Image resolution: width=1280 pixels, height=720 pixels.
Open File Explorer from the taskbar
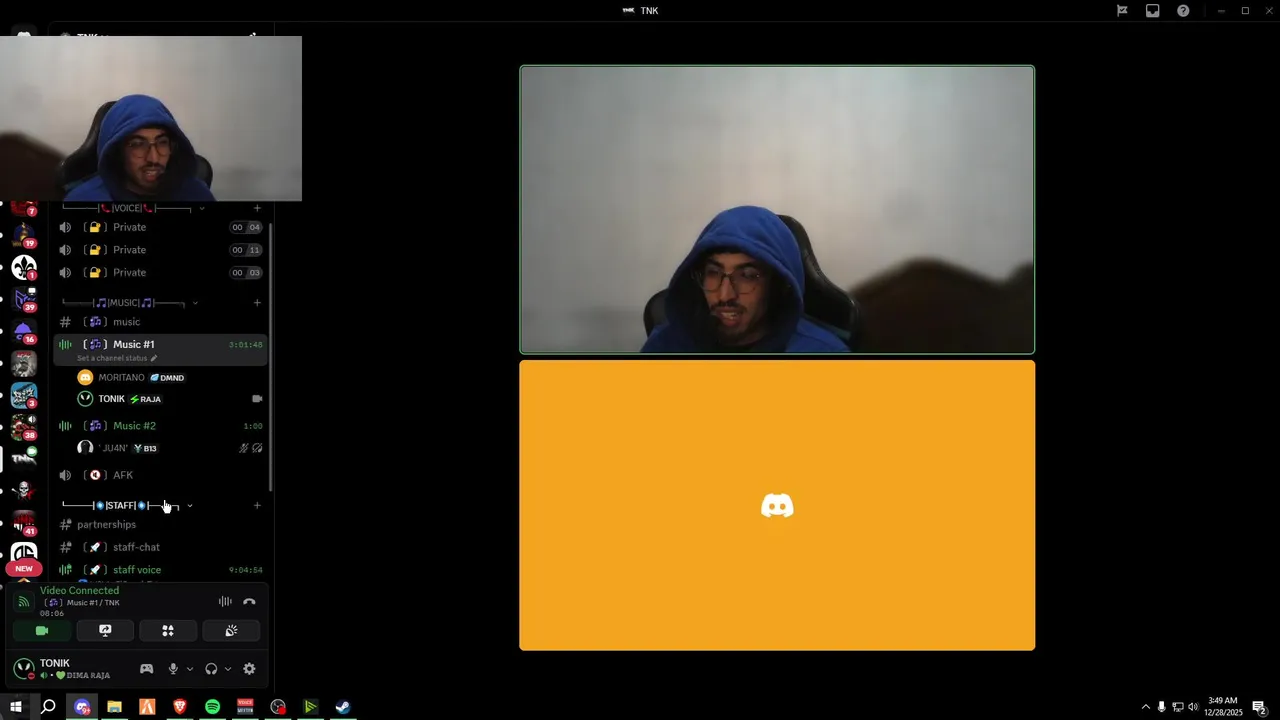[x=114, y=707]
